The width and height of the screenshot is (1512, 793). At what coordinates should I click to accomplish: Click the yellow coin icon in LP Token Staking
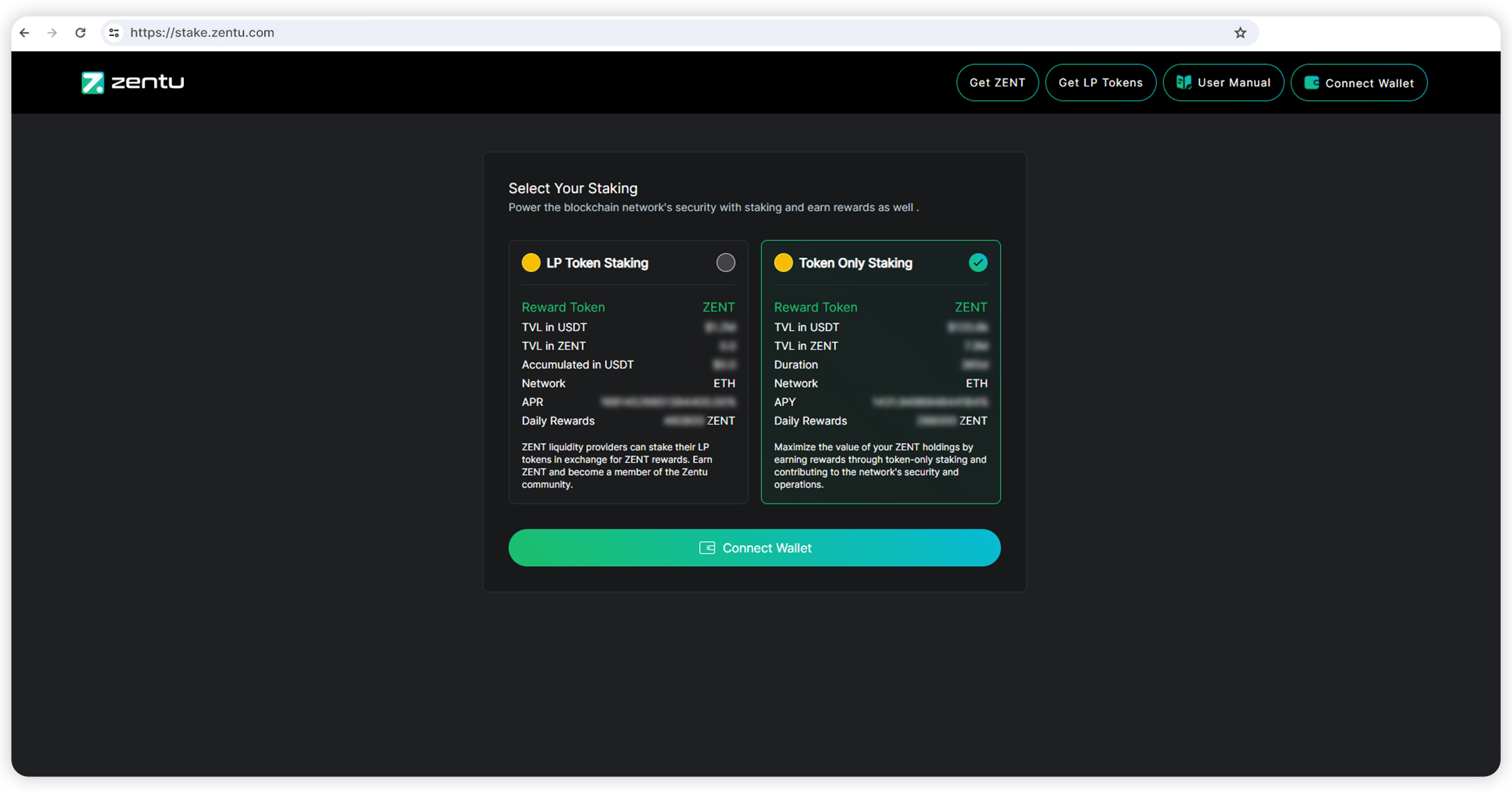pyautogui.click(x=531, y=263)
